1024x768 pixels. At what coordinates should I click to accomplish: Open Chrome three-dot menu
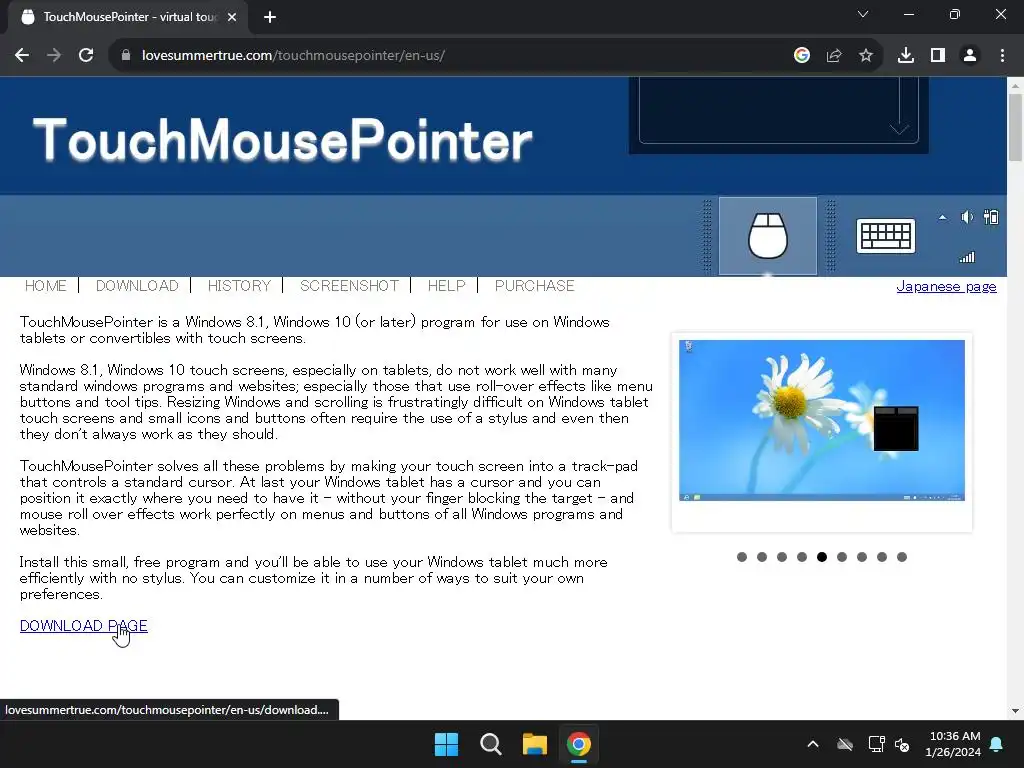click(1002, 56)
